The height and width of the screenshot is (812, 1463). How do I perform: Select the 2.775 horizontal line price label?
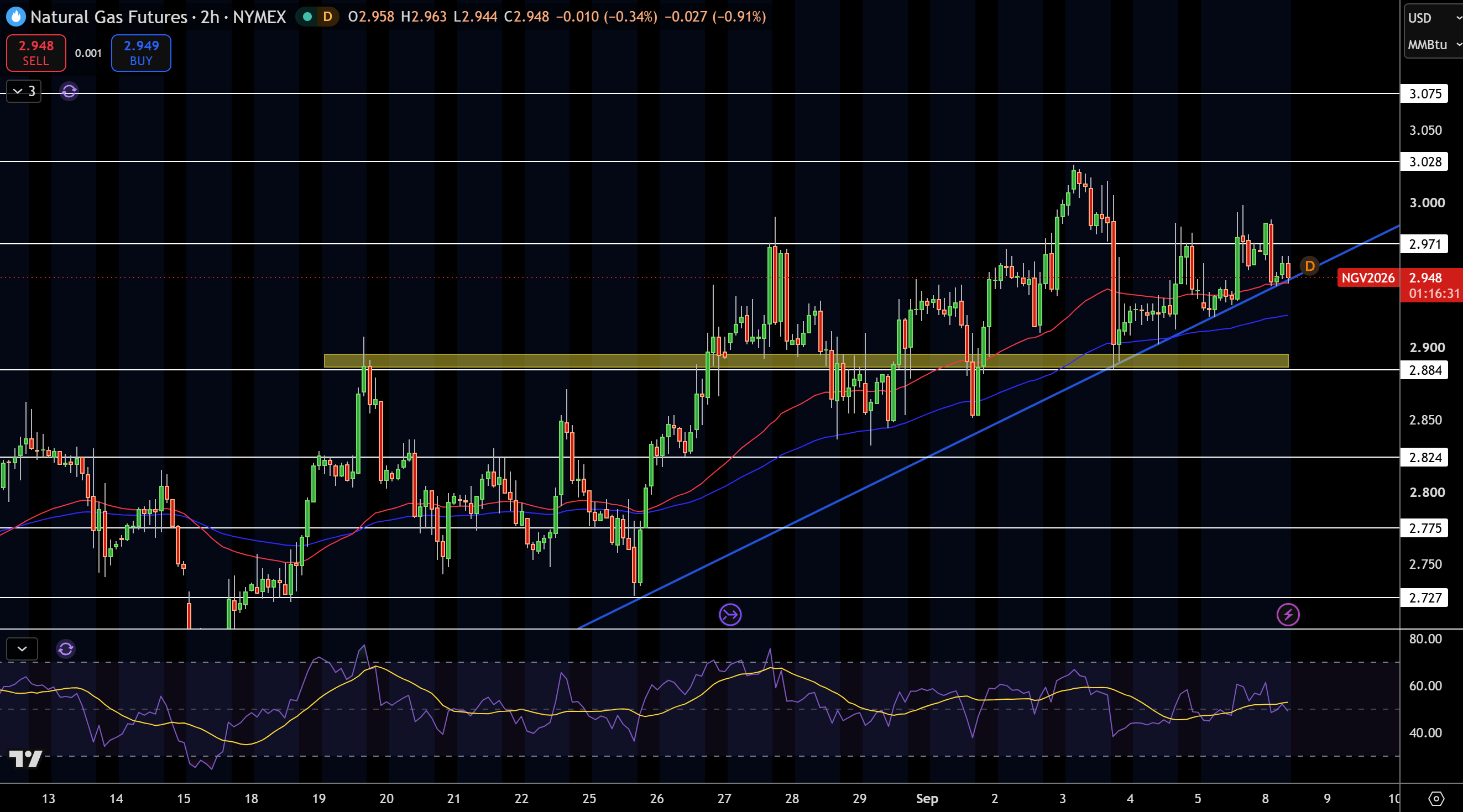click(x=1424, y=528)
